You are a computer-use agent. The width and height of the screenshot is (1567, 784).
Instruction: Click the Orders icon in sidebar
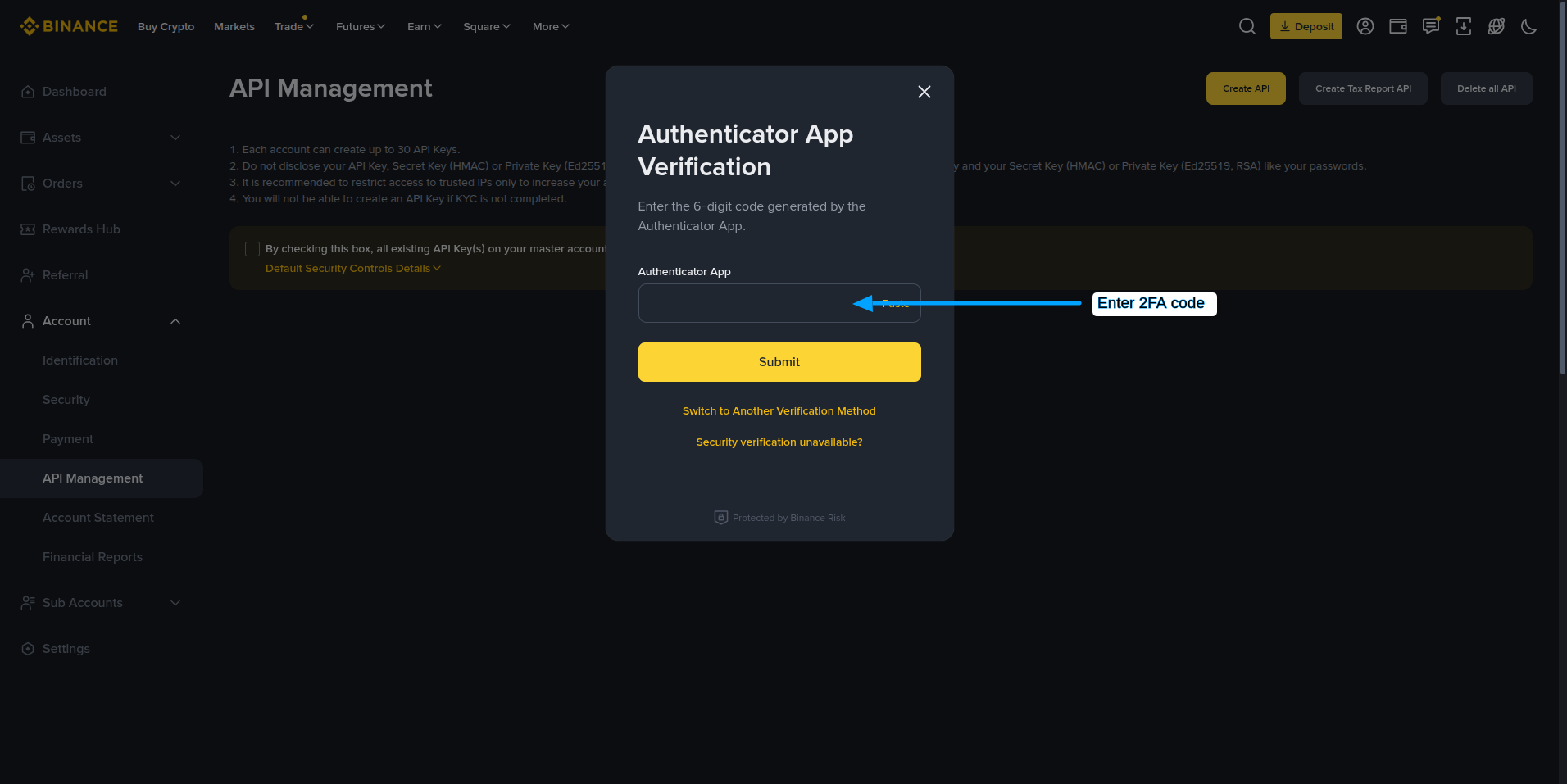28,184
